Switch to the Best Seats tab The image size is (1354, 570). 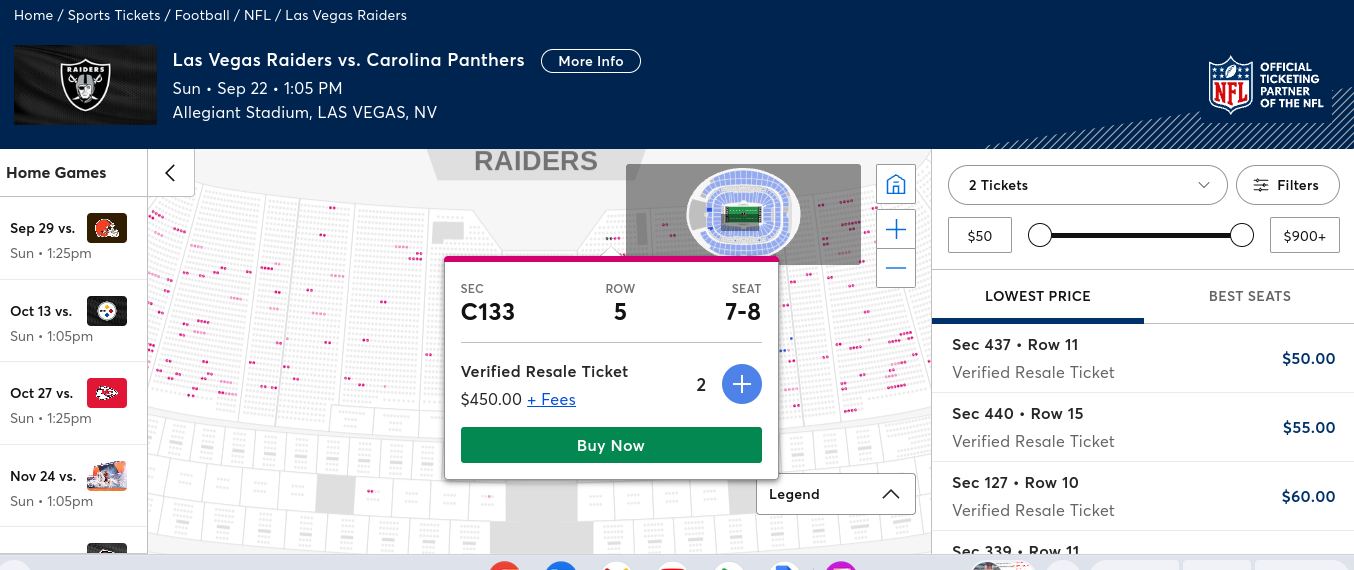coord(1249,296)
